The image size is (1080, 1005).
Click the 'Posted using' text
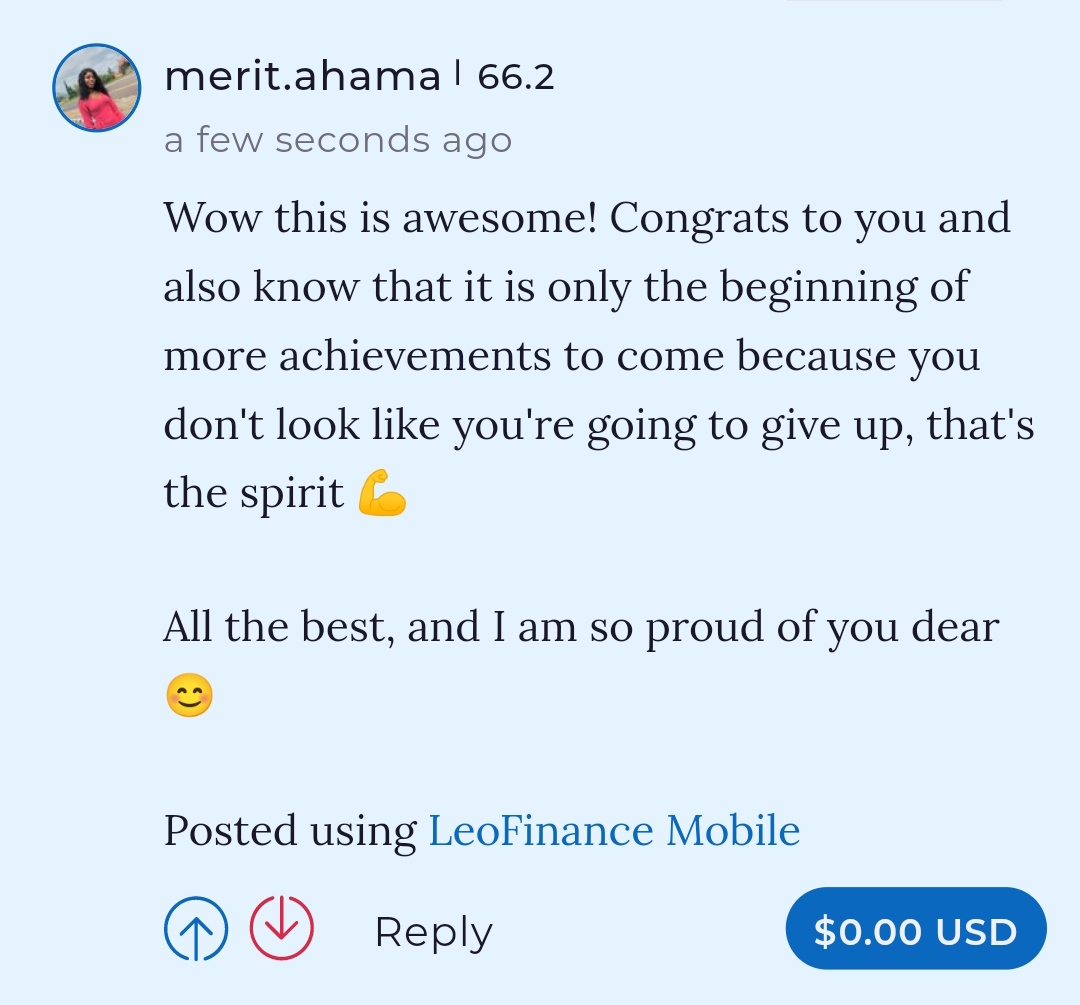pyautogui.click(x=290, y=831)
